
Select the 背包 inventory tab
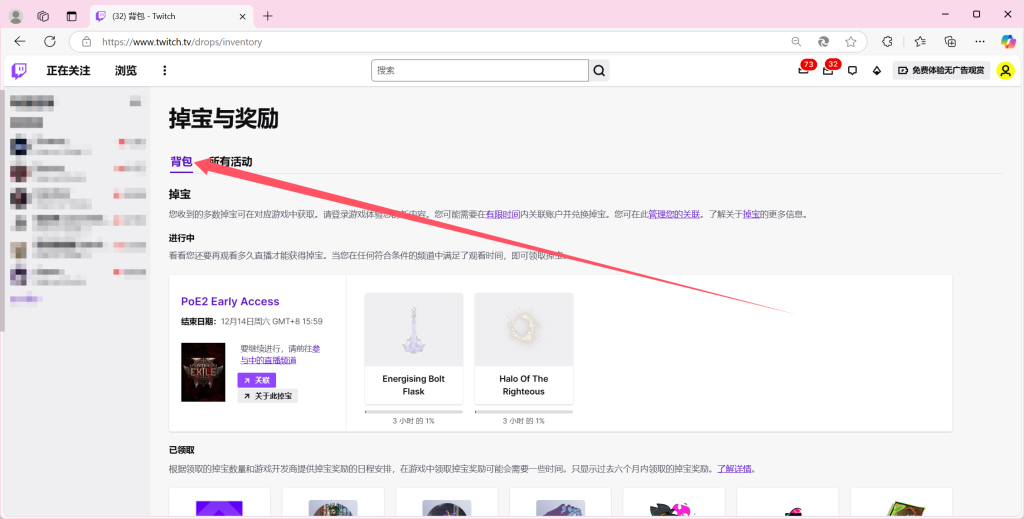(182, 161)
